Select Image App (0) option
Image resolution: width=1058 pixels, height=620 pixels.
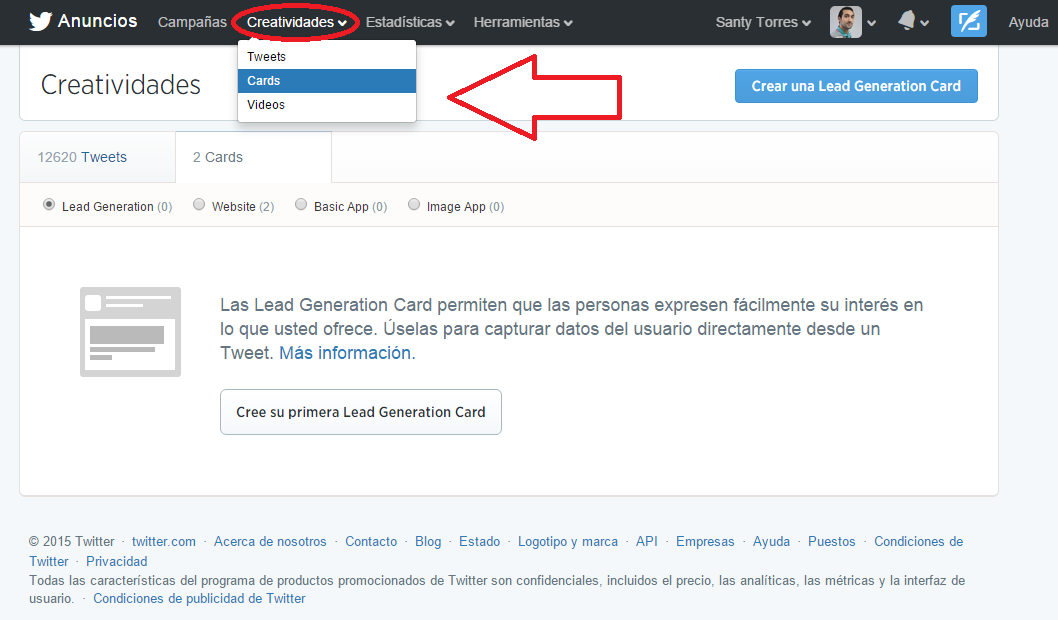(x=414, y=204)
